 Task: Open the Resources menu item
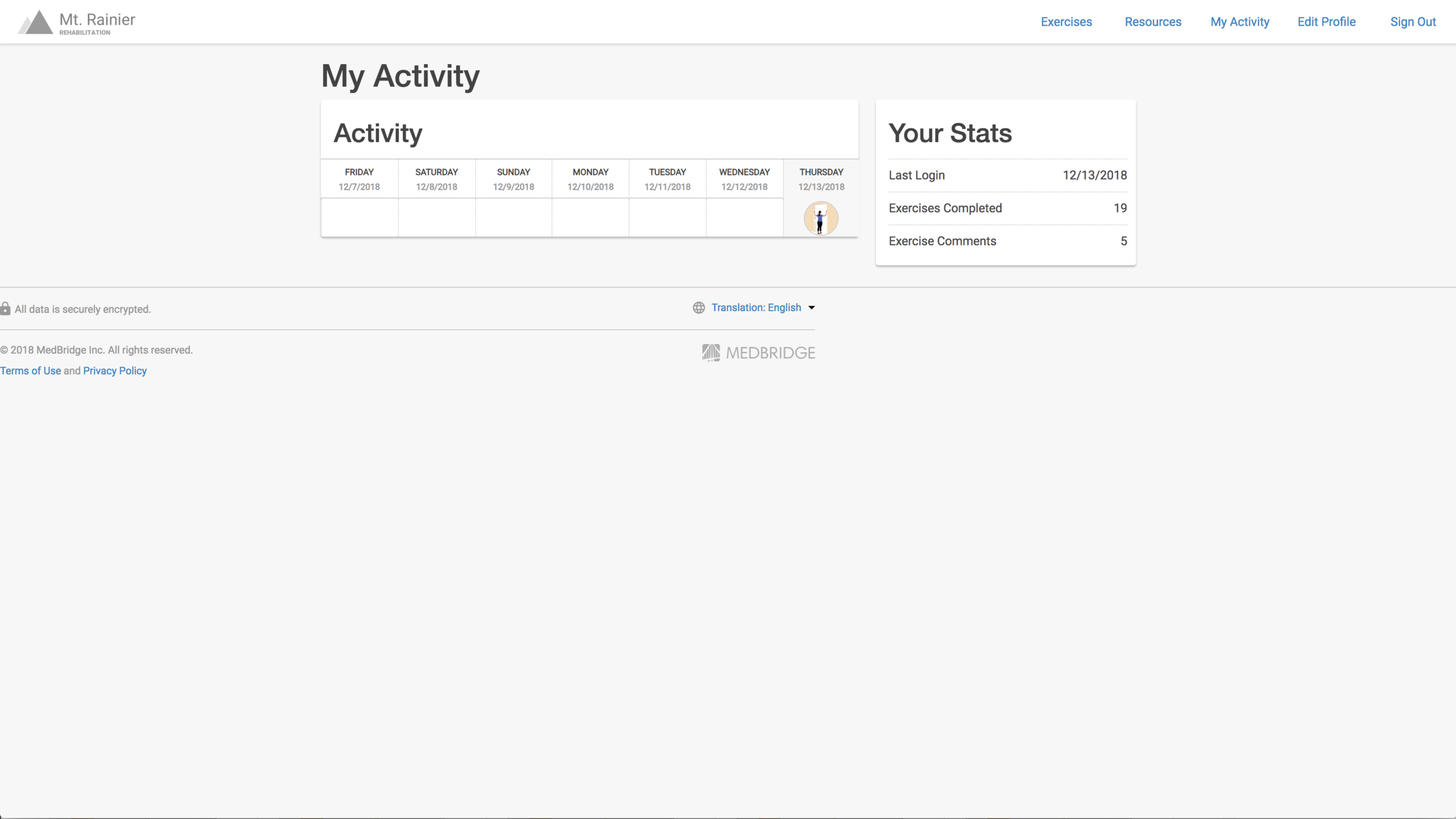tap(1153, 22)
